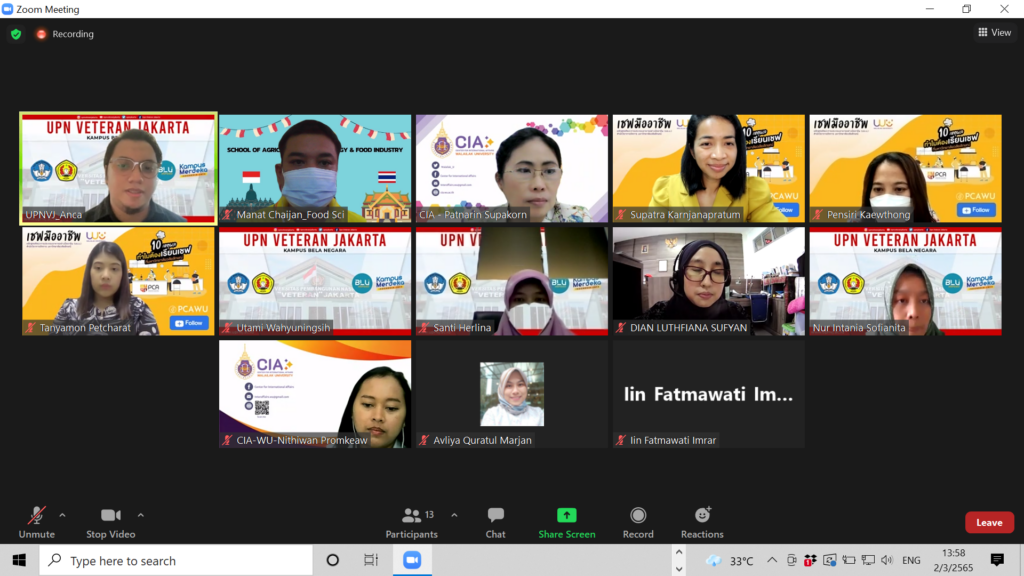This screenshot has width=1024, height=576.
Task: Open video options arrow beside Stop Video
Action: 140,515
